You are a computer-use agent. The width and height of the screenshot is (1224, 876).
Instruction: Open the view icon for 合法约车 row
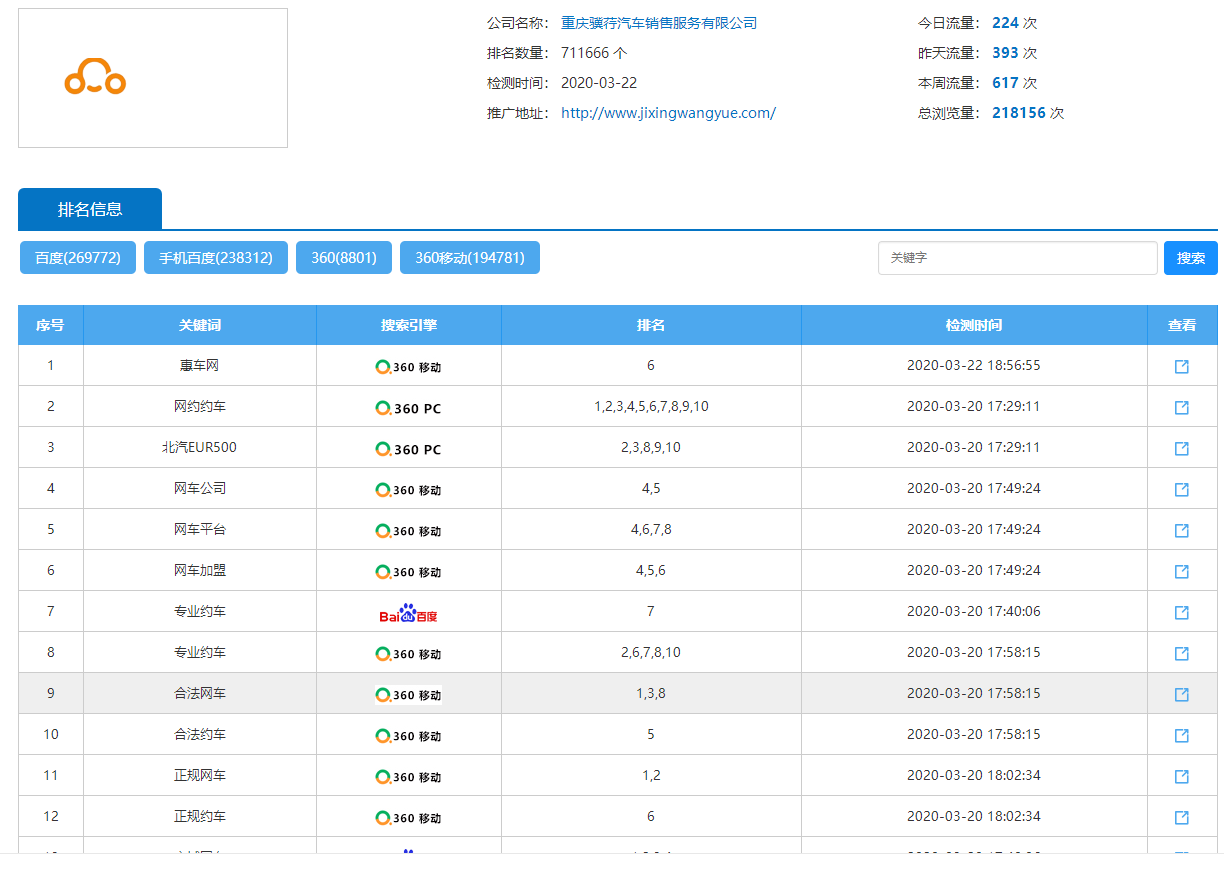point(1182,734)
